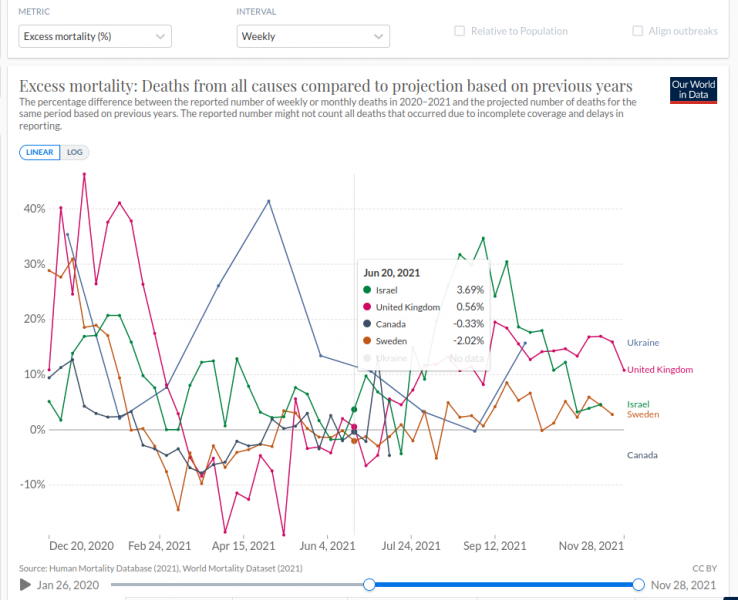Select the LINEAR scale option
Screen dimensions: 738x600
[x=39, y=153]
